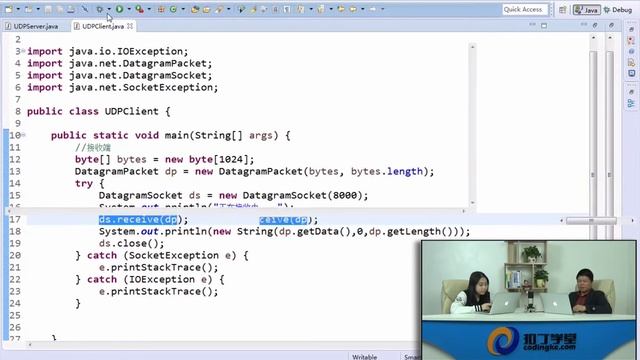Click the import java.net.SocketException line
The height and width of the screenshot is (360, 640).
[122, 87]
